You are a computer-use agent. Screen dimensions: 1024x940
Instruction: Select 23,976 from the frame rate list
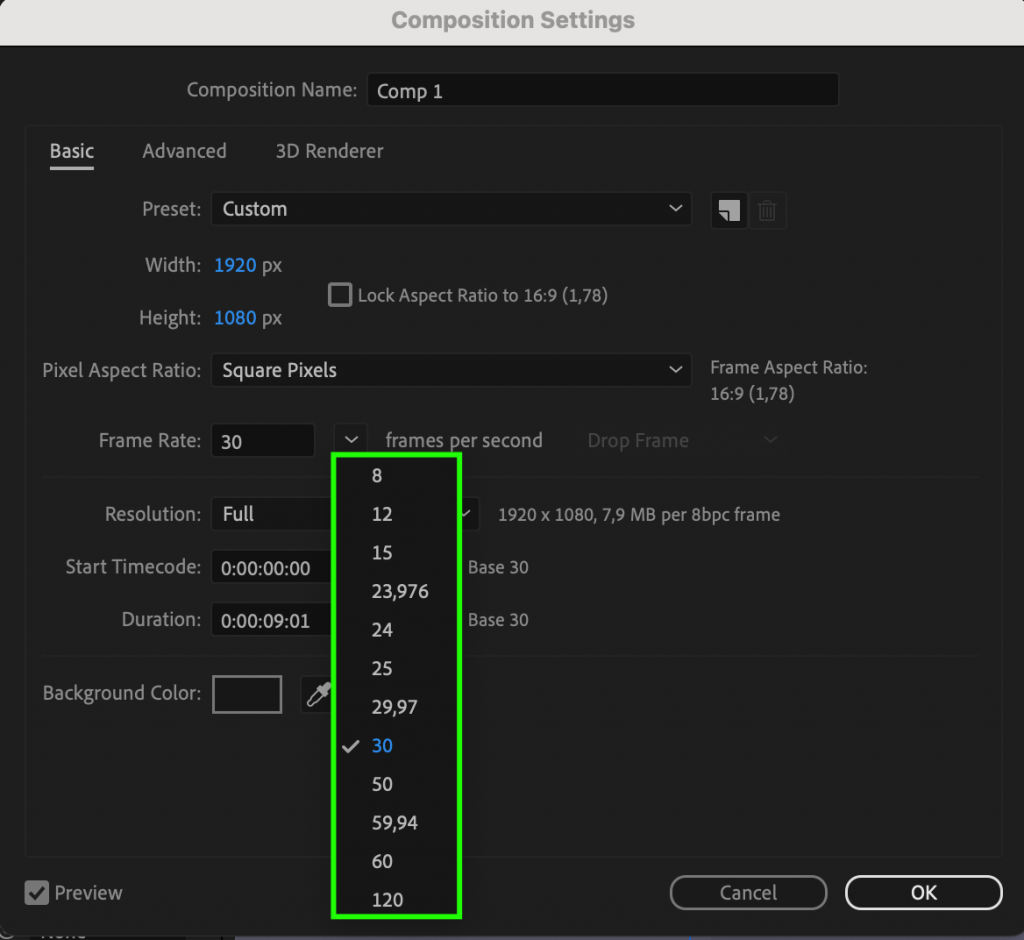tap(400, 591)
